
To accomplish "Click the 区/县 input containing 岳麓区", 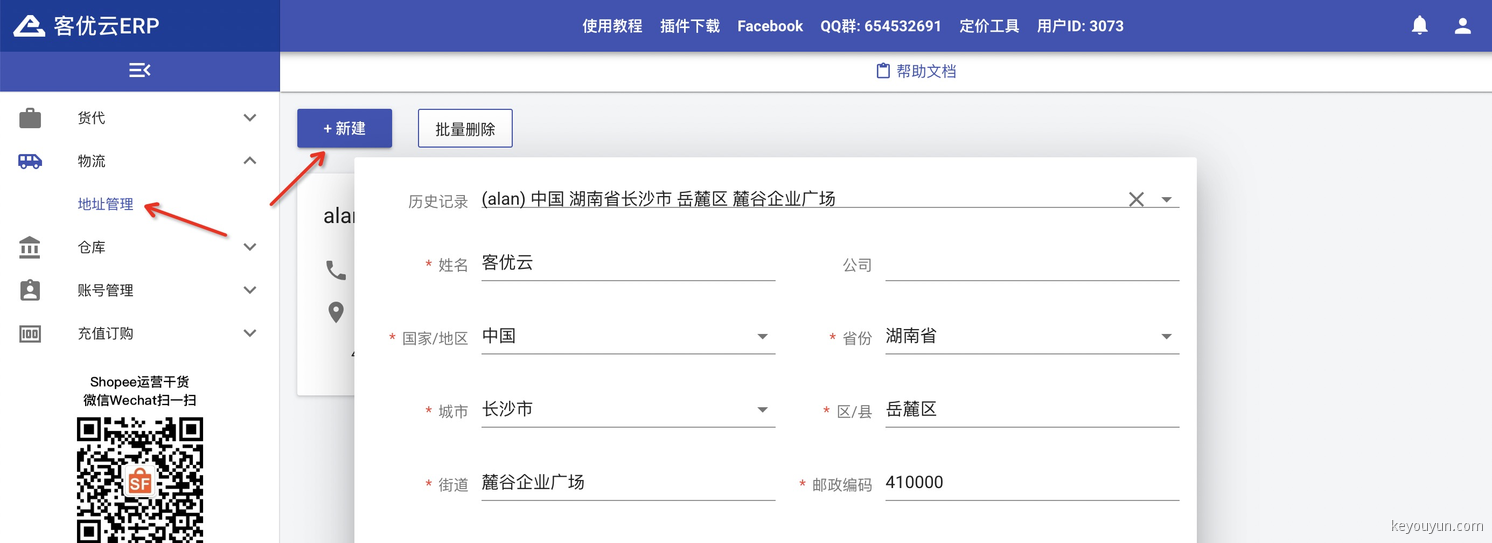I will tap(1032, 409).
